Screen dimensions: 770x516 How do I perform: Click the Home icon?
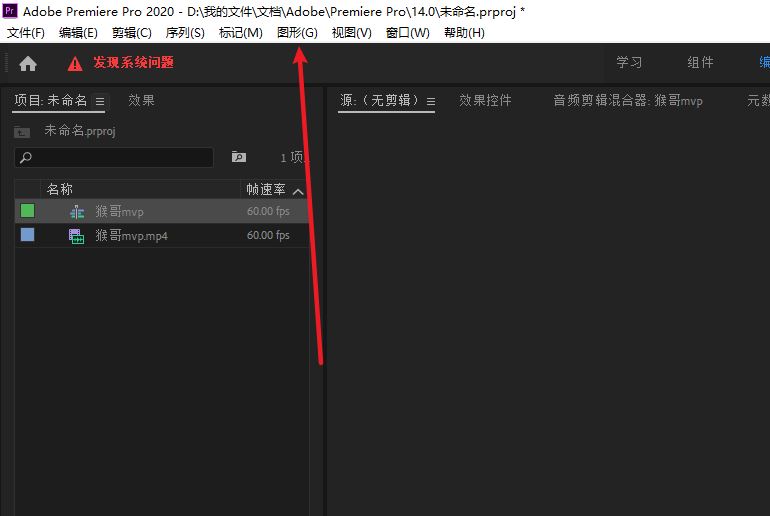pos(28,63)
